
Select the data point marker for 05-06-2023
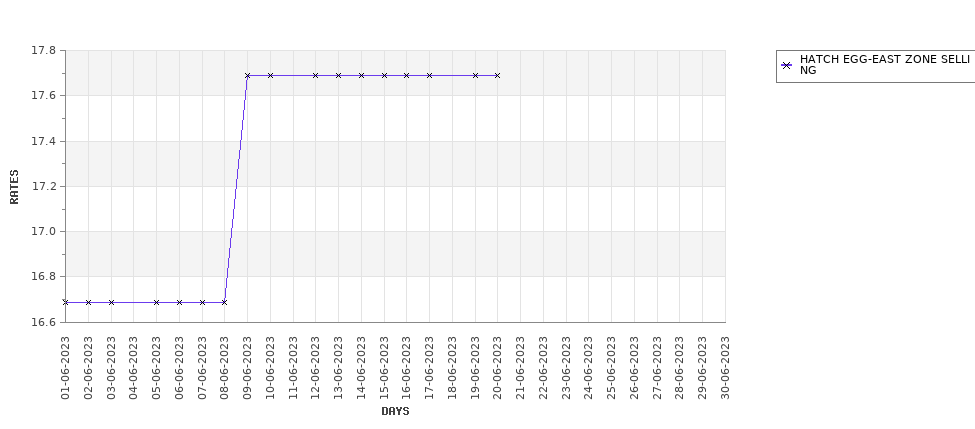point(156,303)
